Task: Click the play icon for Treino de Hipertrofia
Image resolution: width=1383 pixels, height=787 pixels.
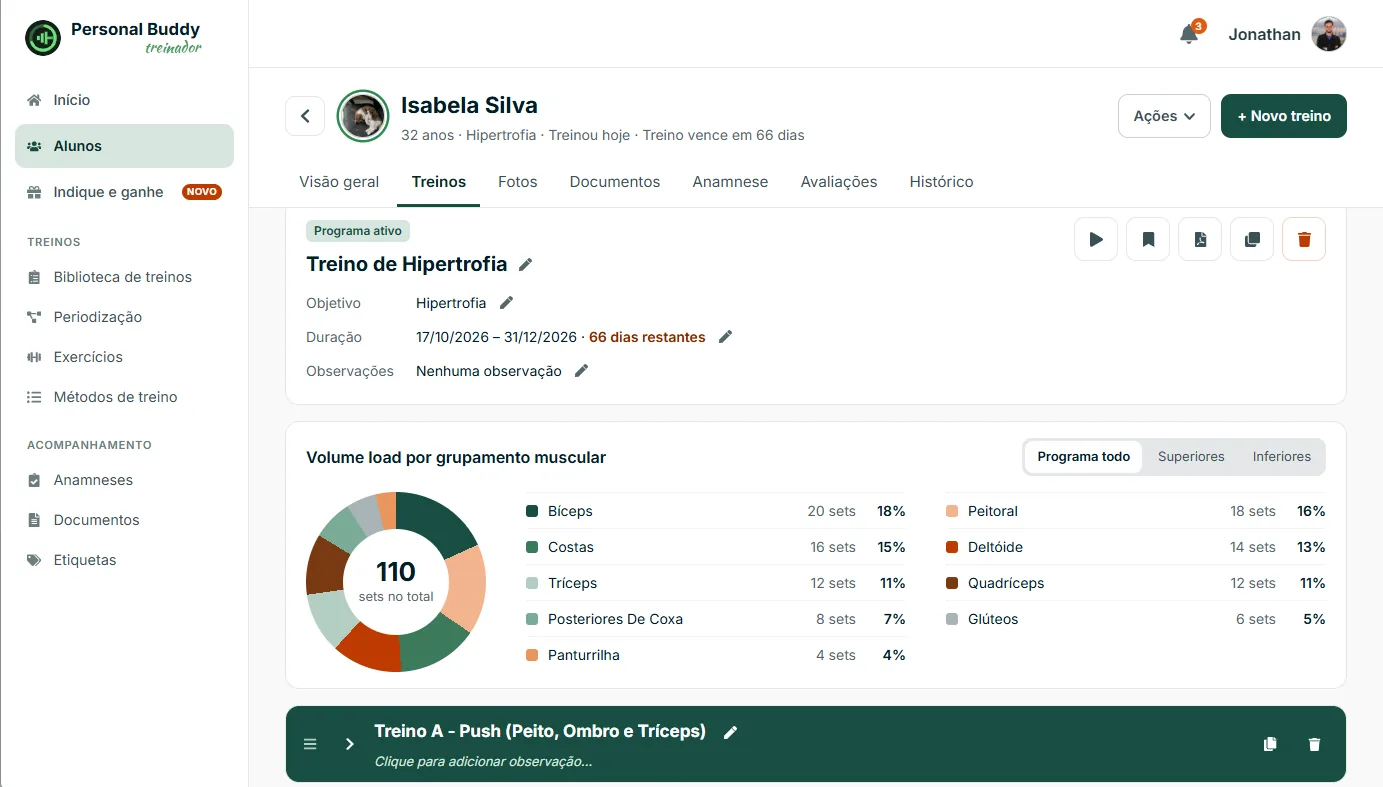Action: click(x=1096, y=239)
